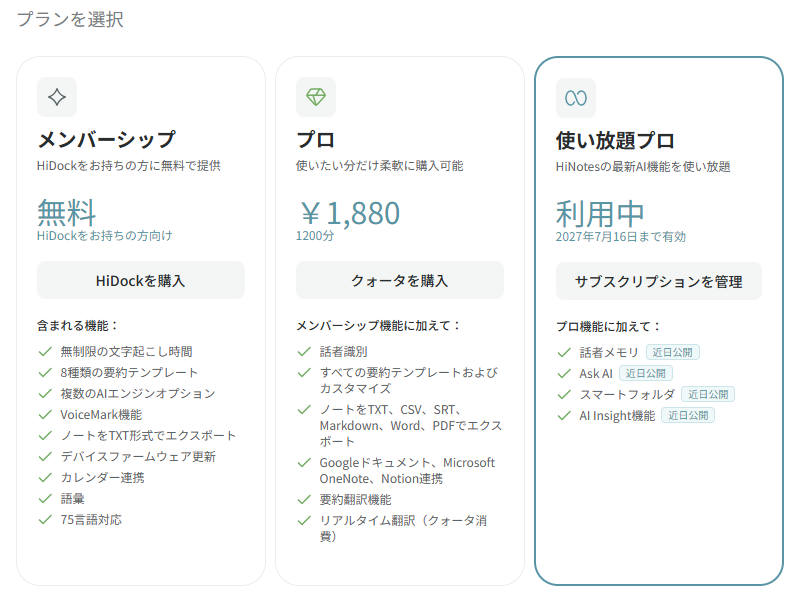Screen dimensions: 792x592
Task: Click the 近日公開 badge beside AI Insight機能
Action: pos(688,415)
